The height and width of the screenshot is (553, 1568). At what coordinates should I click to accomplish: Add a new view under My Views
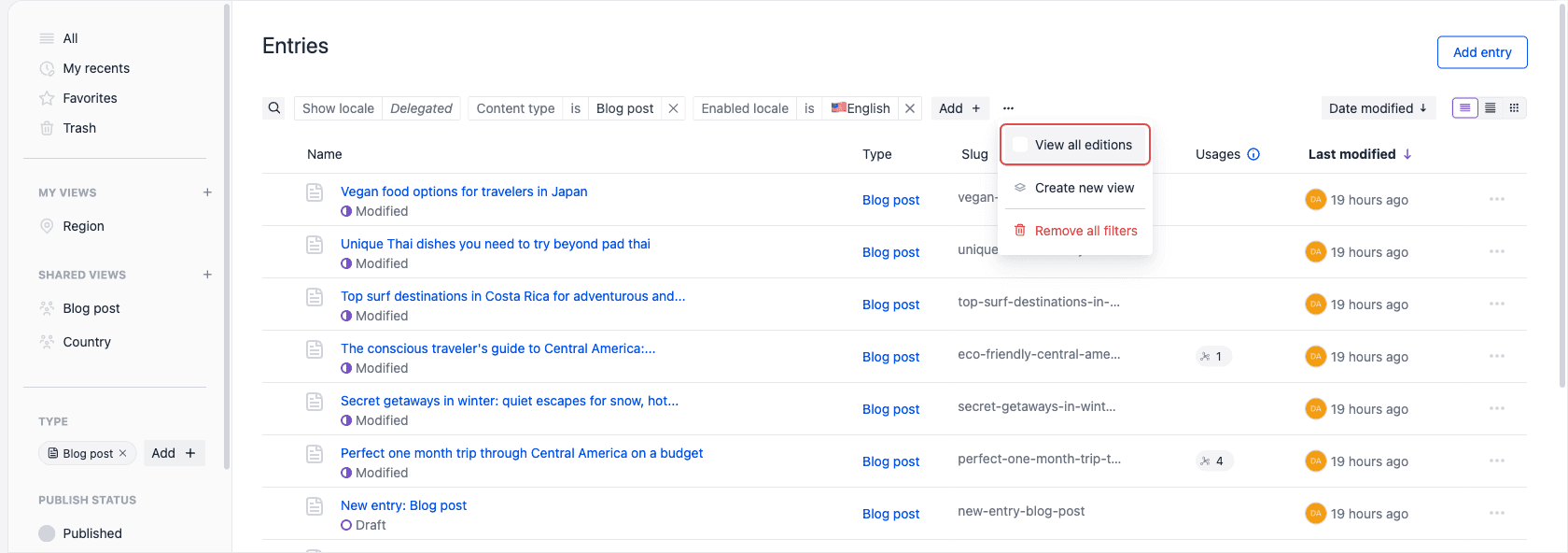[x=207, y=192]
